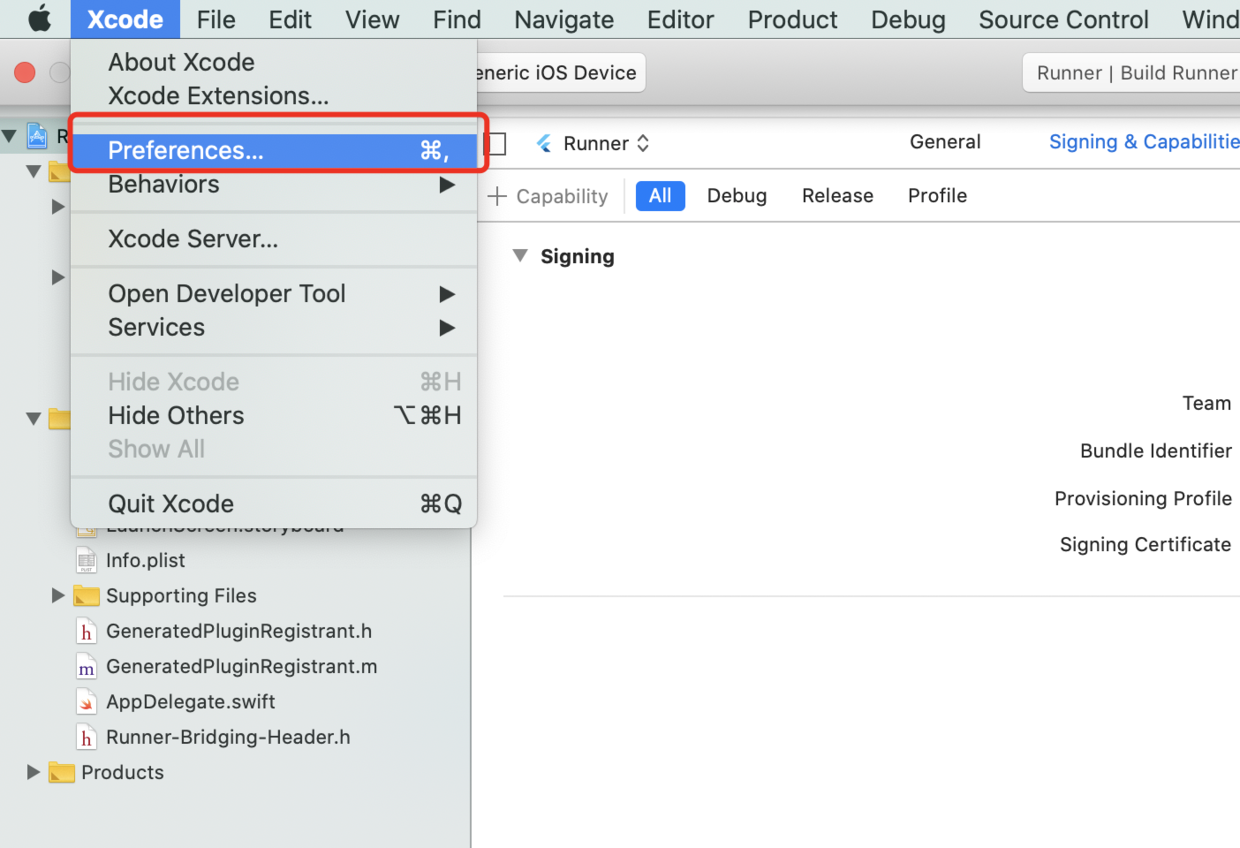
Task: Open the Source Control menu
Action: point(1064,19)
